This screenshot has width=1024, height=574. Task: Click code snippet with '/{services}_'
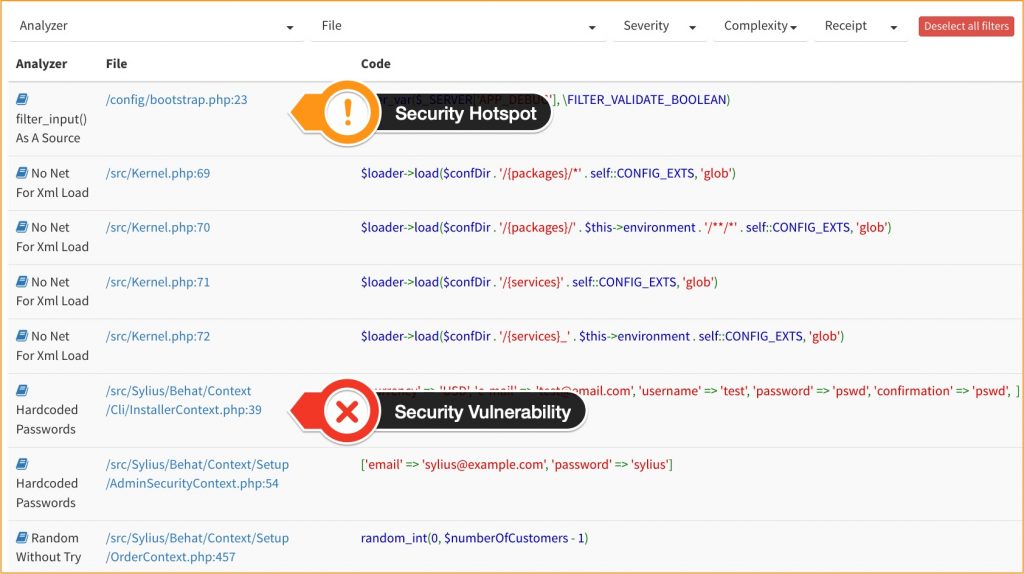602,336
